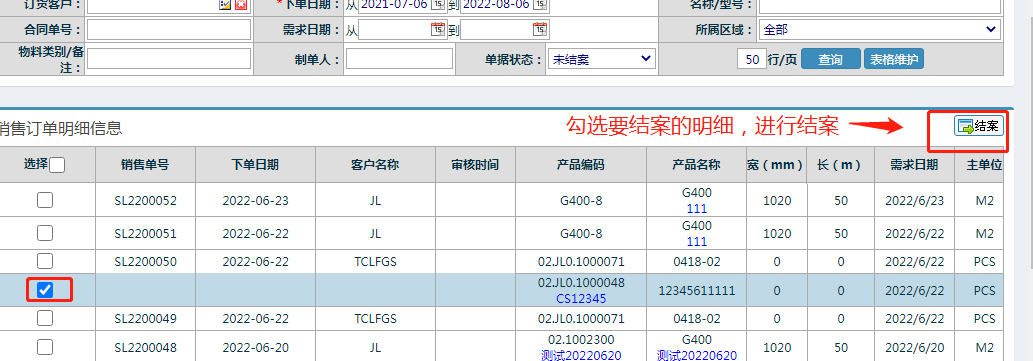Open the 单据状态 dropdown showing 未结案
The width and height of the screenshot is (1033, 361).
tap(601, 59)
